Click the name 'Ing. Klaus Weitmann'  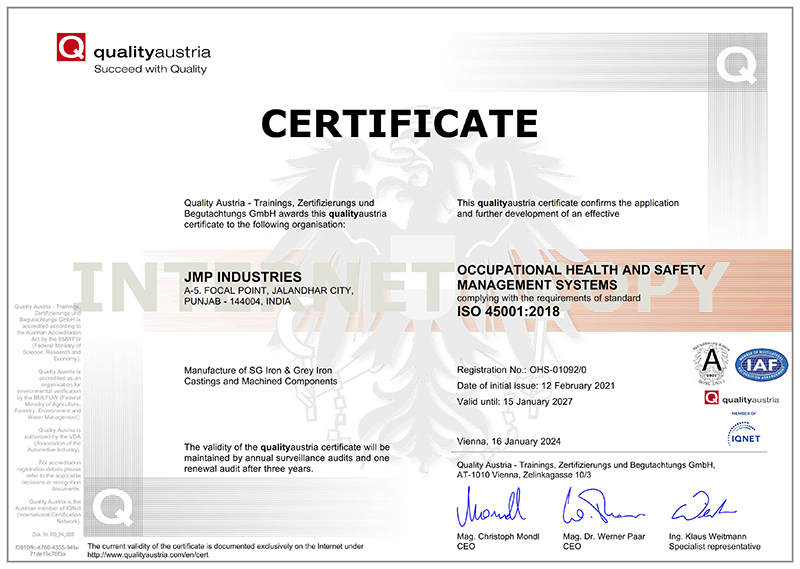708,536
